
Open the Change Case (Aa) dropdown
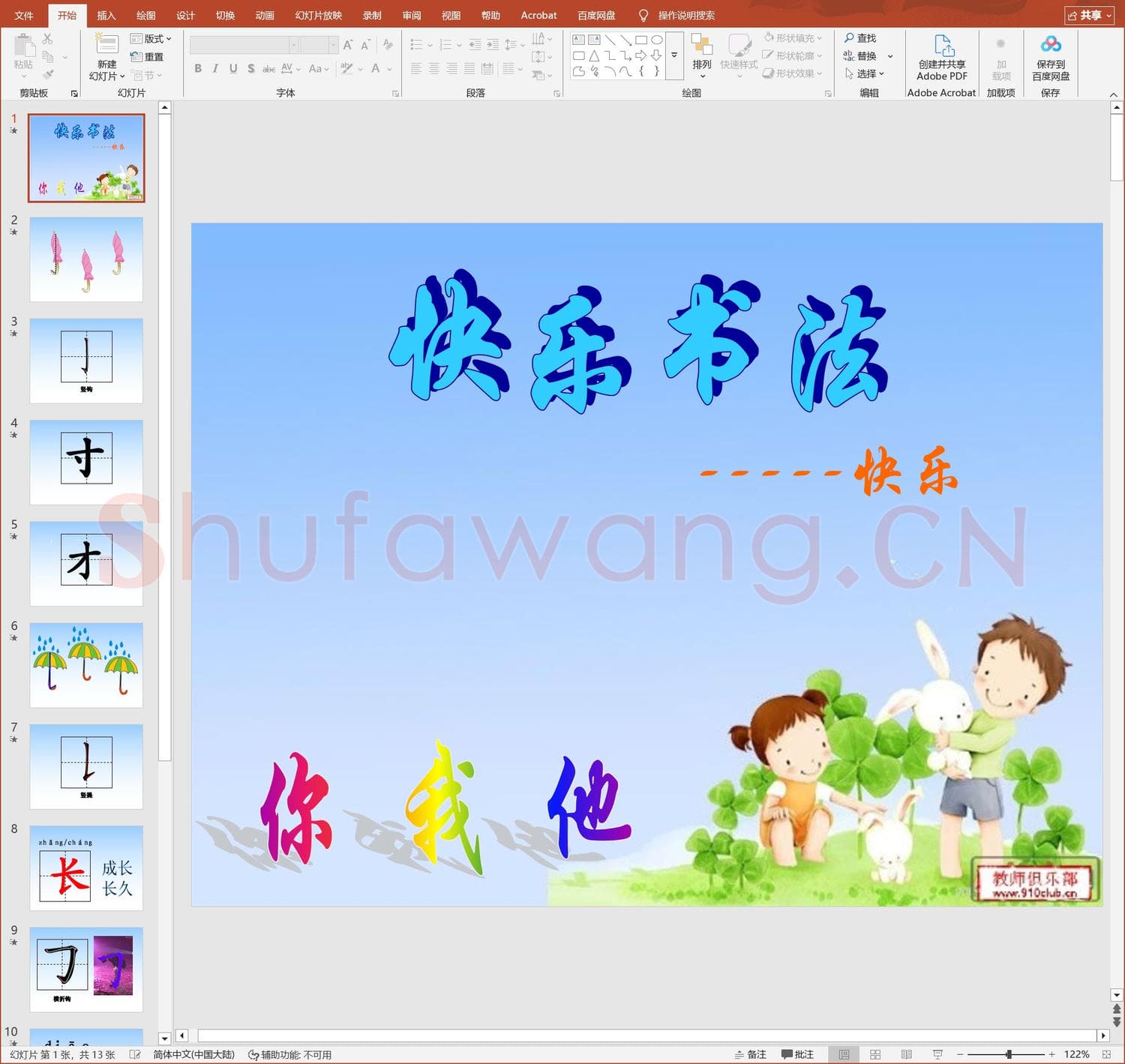[319, 69]
